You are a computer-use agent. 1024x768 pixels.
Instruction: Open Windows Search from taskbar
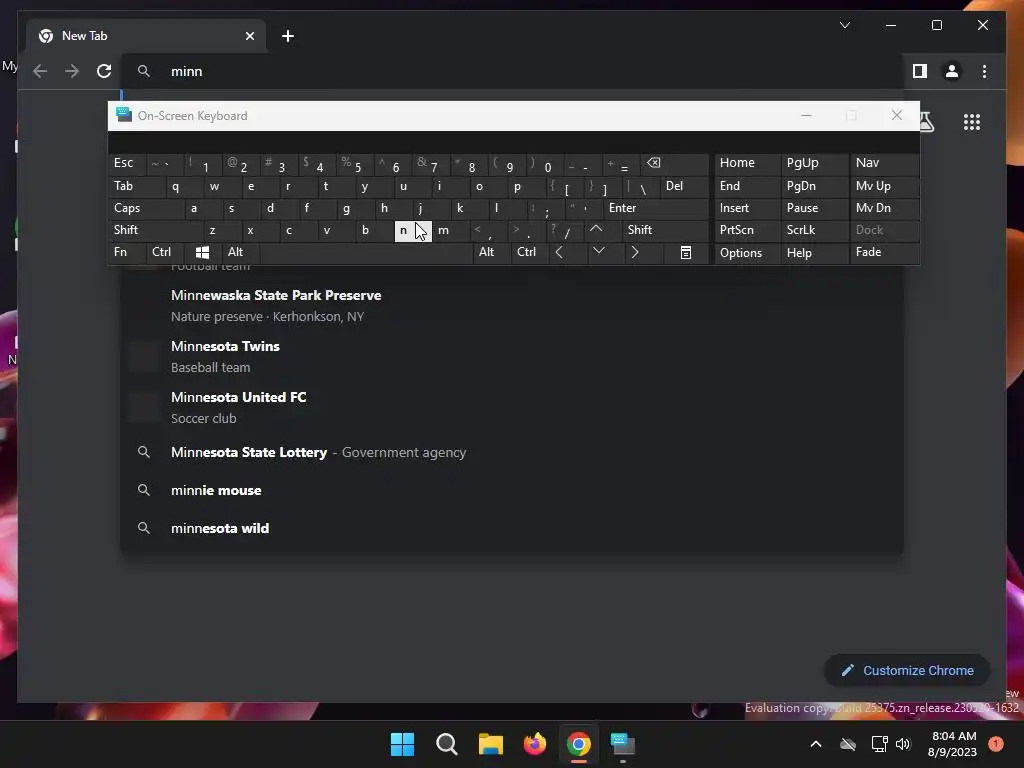447,744
